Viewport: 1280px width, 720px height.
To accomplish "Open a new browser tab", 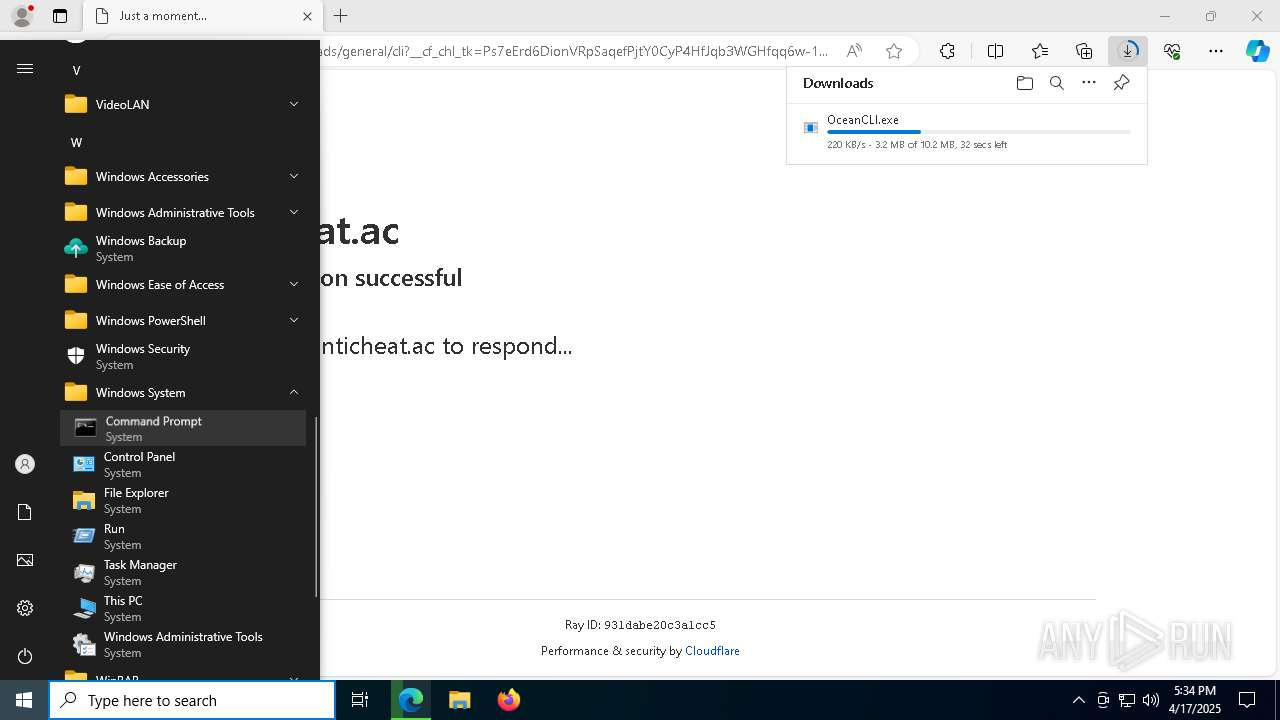I will click(340, 16).
